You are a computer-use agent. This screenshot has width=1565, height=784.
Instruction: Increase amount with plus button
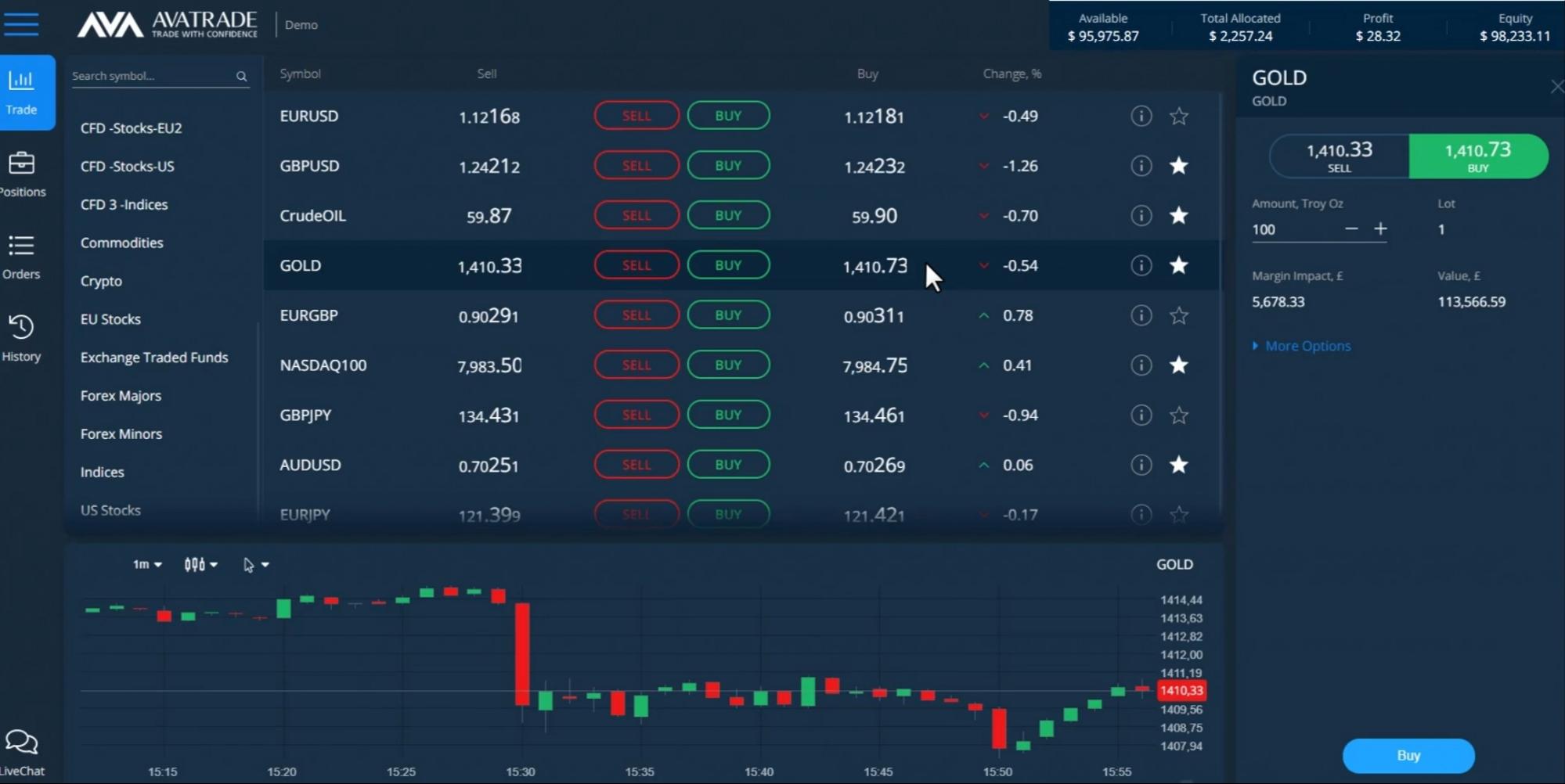pos(1380,228)
